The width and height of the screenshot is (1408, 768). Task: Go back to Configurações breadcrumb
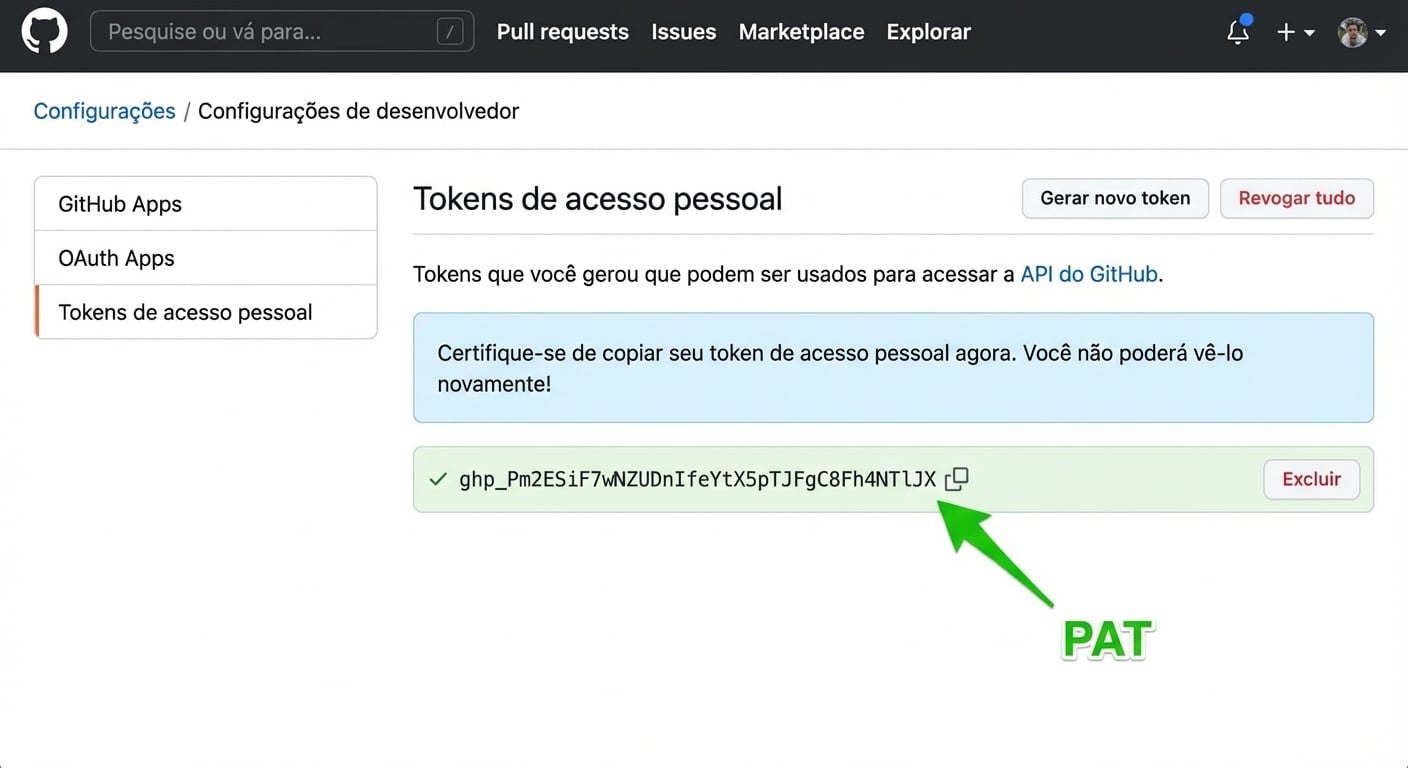[105, 111]
